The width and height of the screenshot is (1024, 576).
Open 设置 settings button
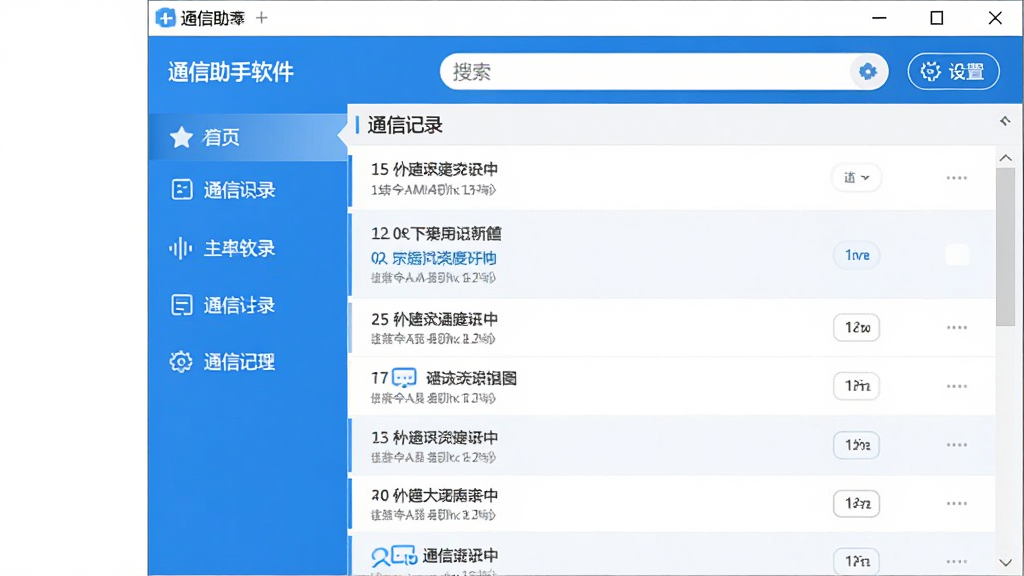(953, 71)
